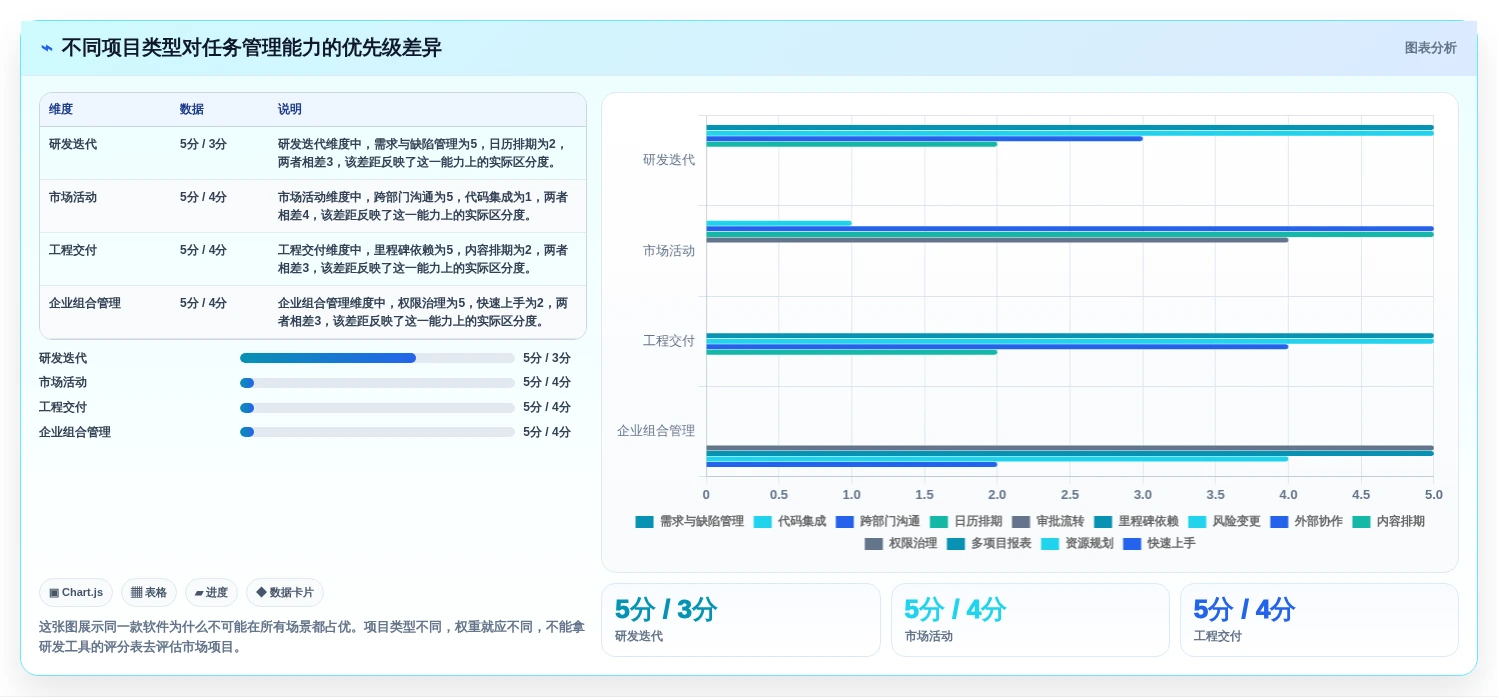Image resolution: width=1498 pixels, height=697 pixels.
Task: Click the 市场活动 row description about 跨部门沟通
Action: pyautogui.click(x=423, y=206)
